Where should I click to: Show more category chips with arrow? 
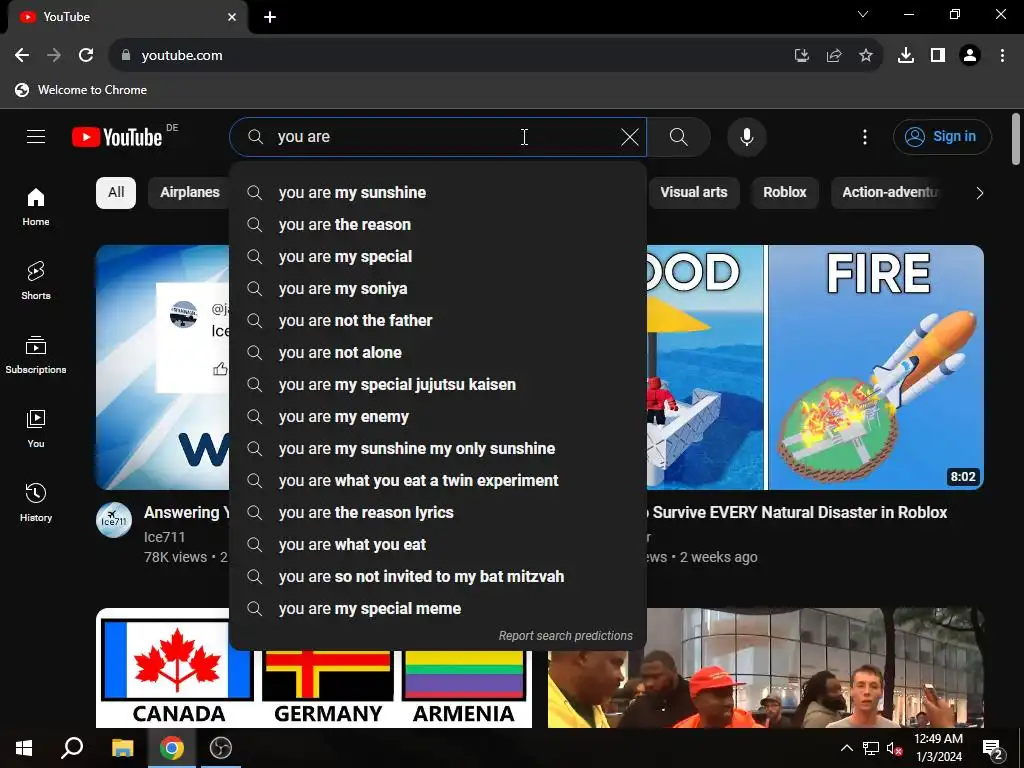979,193
